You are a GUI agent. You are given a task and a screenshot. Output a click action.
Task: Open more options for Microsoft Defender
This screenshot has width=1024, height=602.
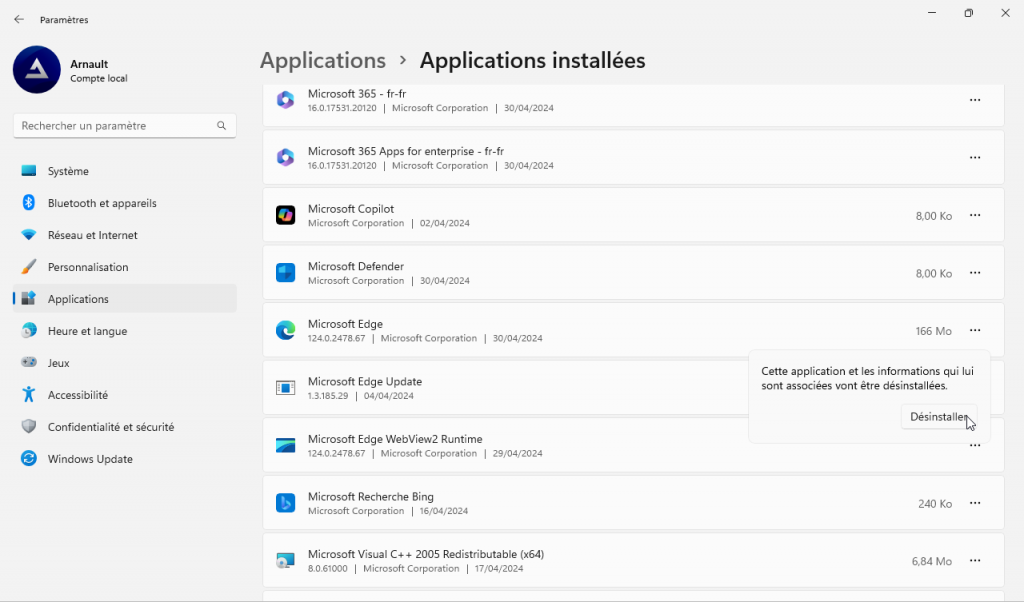(975, 272)
